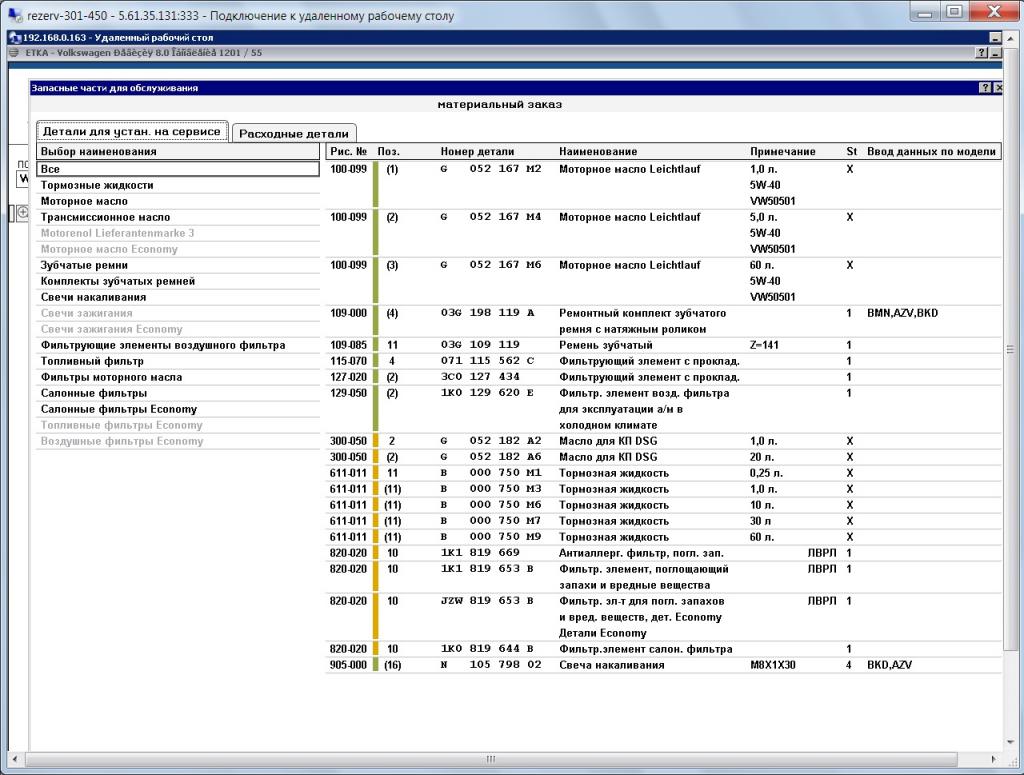Select anti-allergen filter 1K1 819 669
This screenshot has height=775, width=1024.
(663, 553)
